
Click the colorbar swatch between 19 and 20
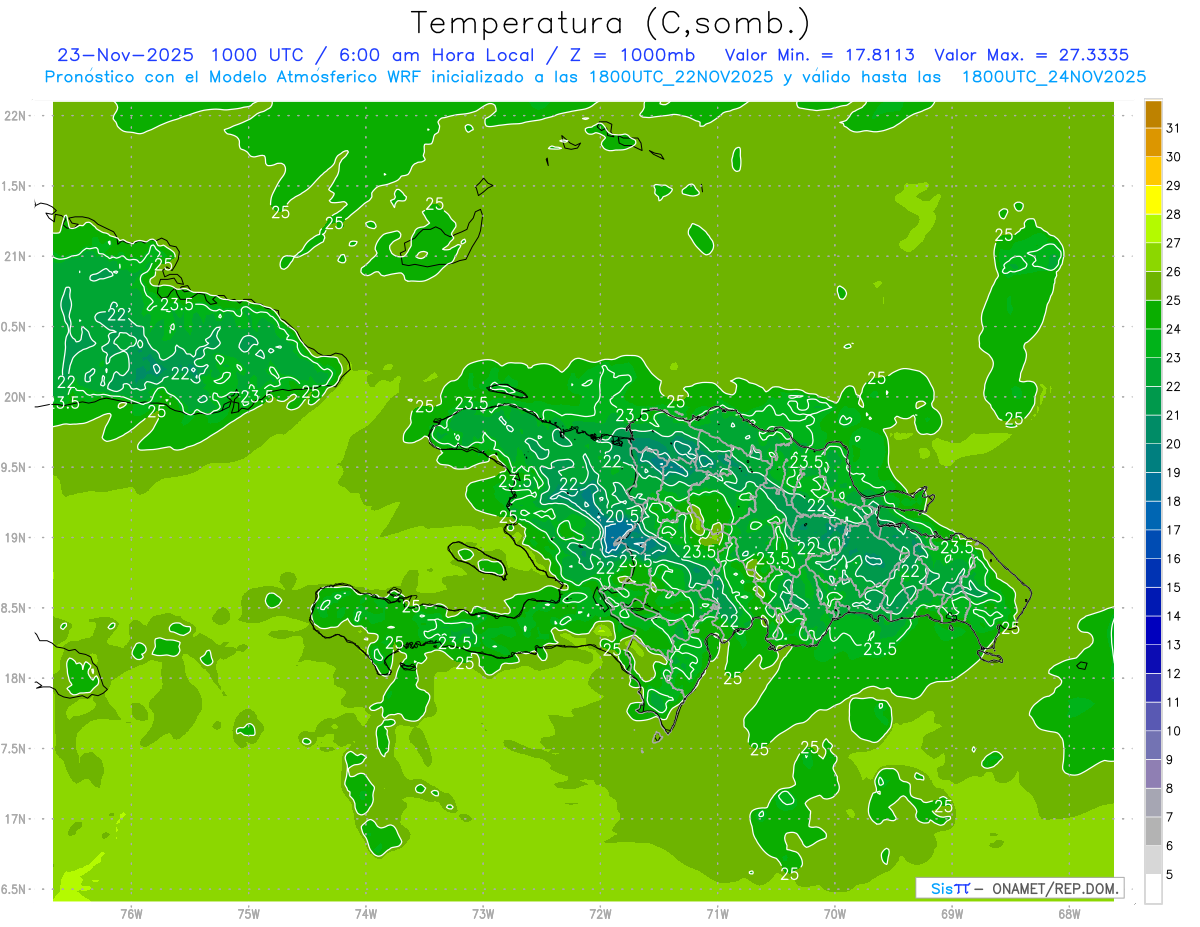[x=1153, y=458]
